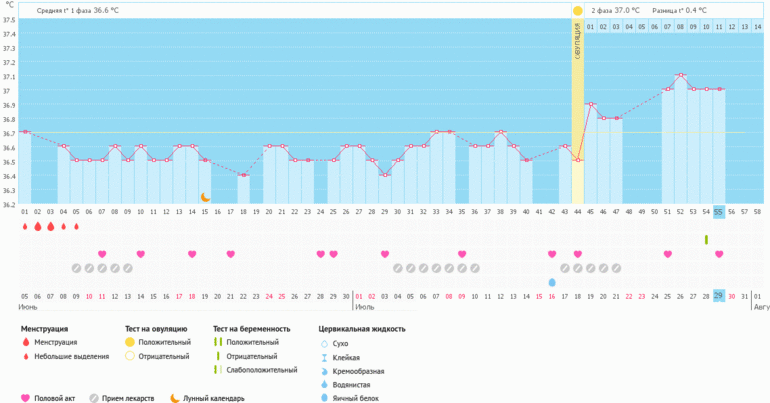This screenshot has width=770, height=403.
Task: Click the 'Отрицательный' ovulation test legend circle
Action: (130, 356)
